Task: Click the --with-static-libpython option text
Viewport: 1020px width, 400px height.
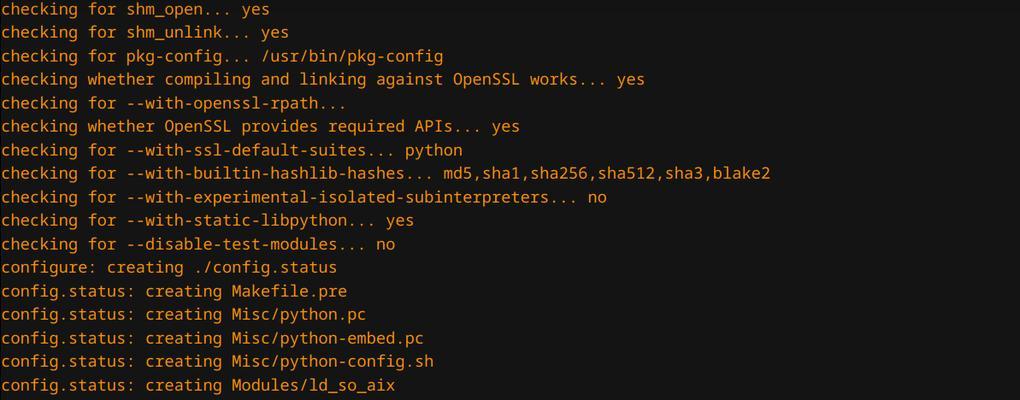Action: click(x=236, y=220)
